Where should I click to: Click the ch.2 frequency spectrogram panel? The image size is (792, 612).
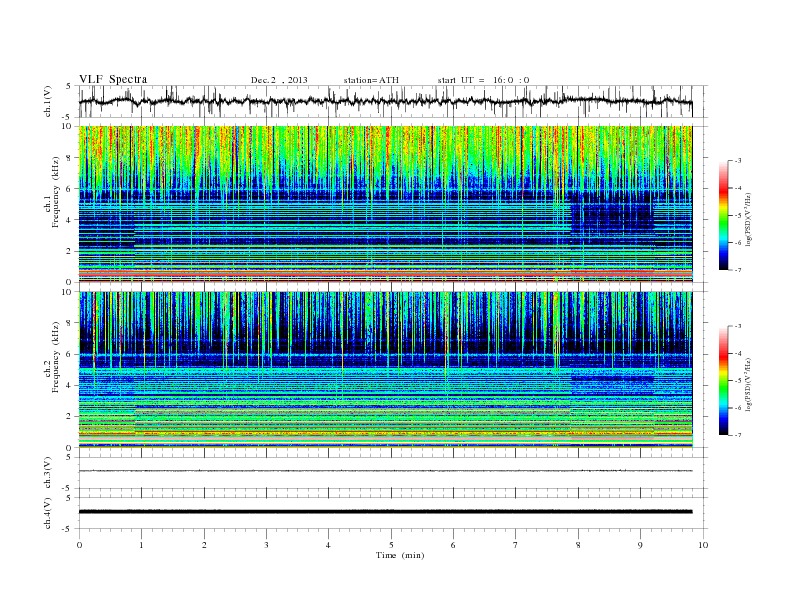pyautogui.click(x=385, y=370)
